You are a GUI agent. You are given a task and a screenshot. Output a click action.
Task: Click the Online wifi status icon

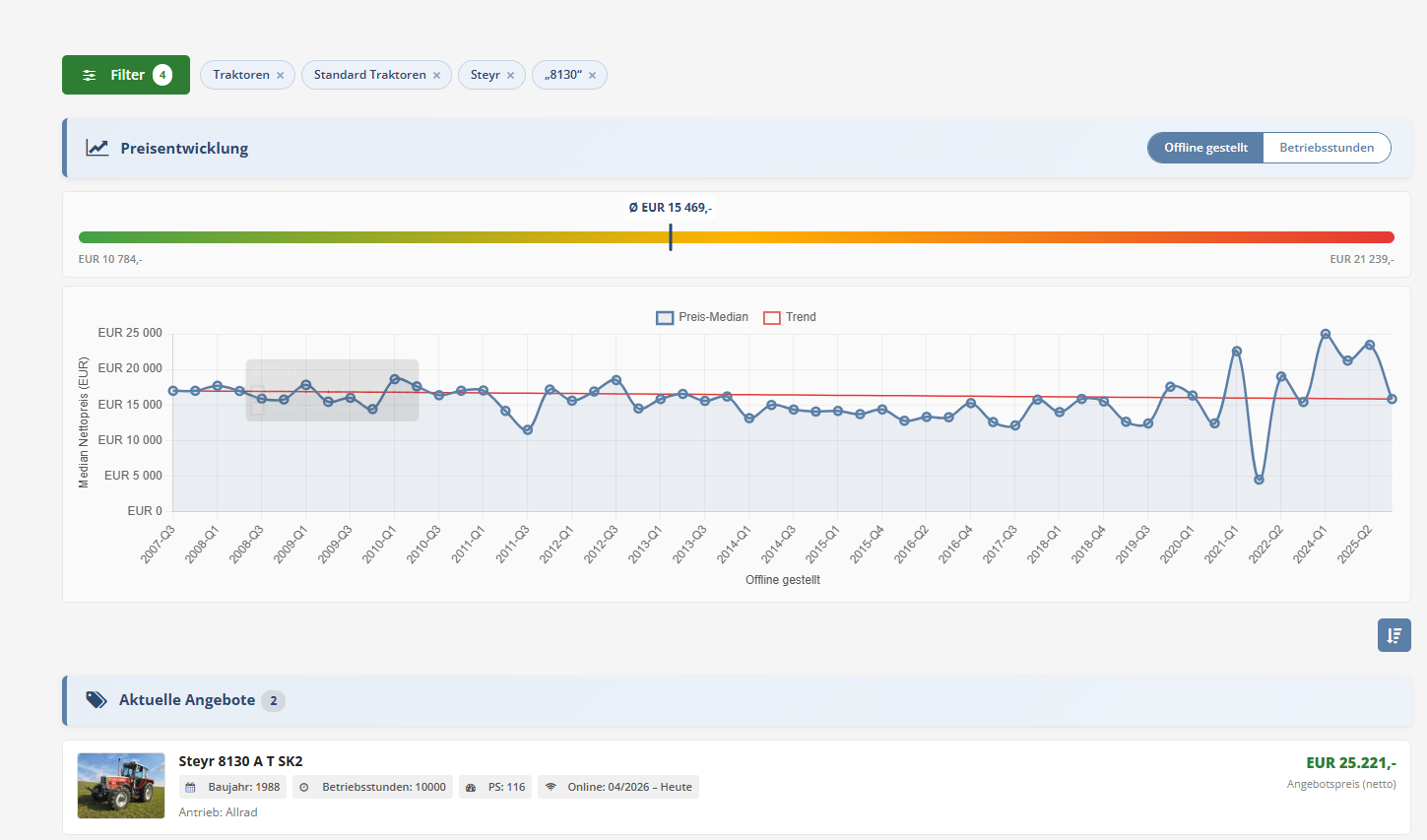click(x=551, y=787)
